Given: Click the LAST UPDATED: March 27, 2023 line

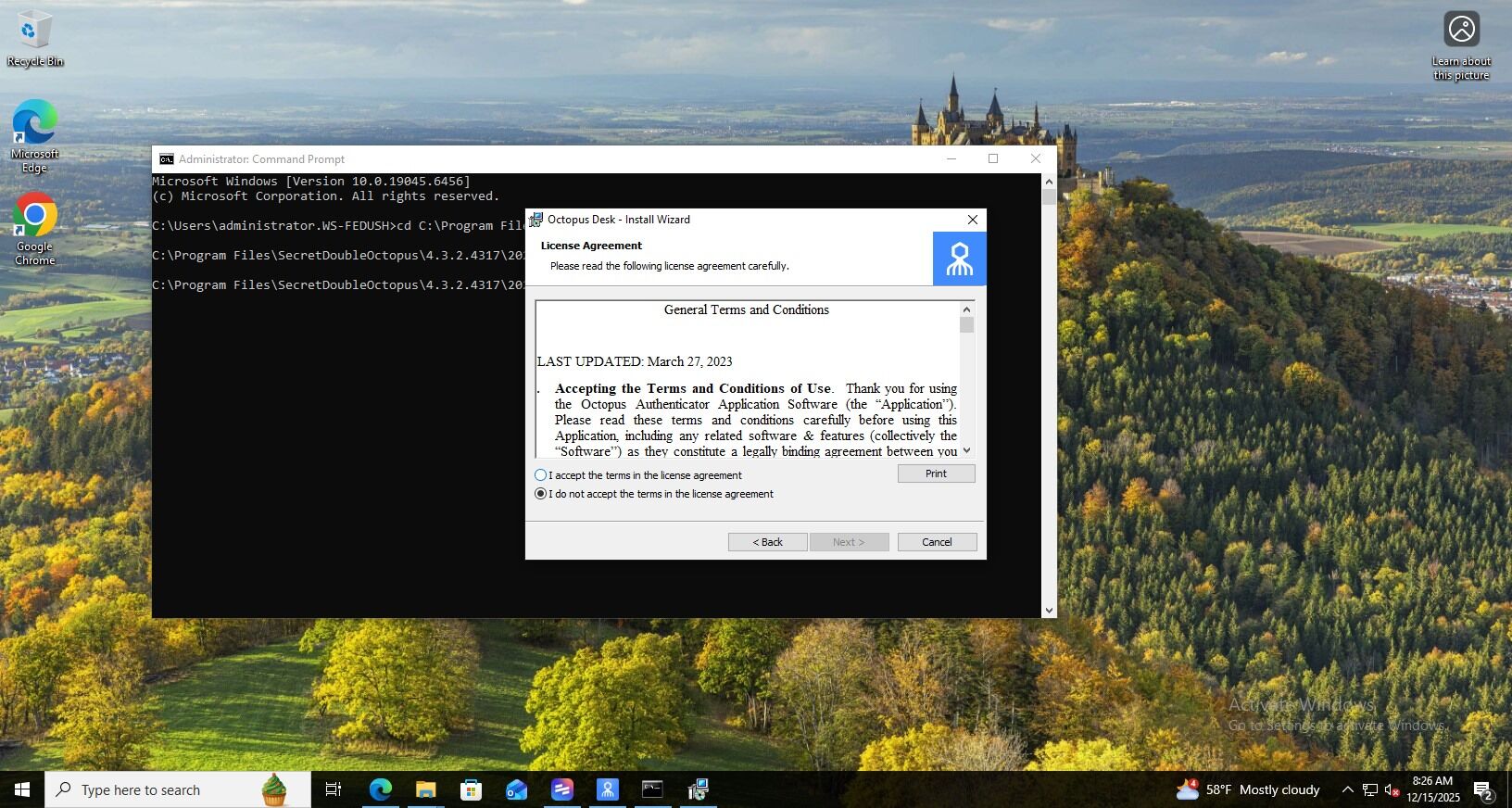Looking at the screenshot, I should coord(635,361).
